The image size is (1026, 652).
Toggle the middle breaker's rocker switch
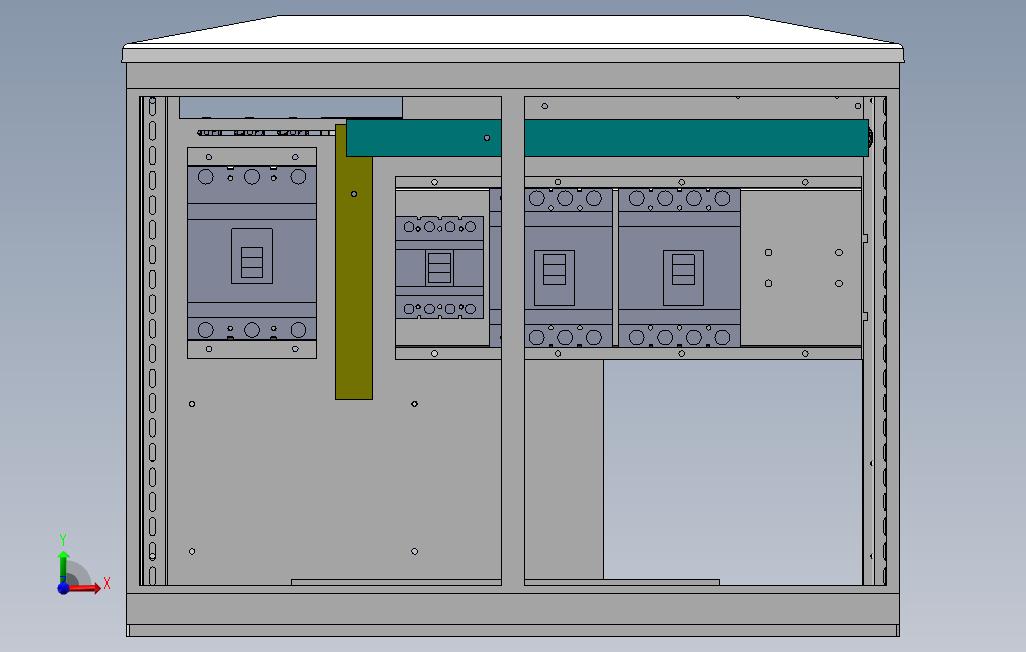point(438,268)
